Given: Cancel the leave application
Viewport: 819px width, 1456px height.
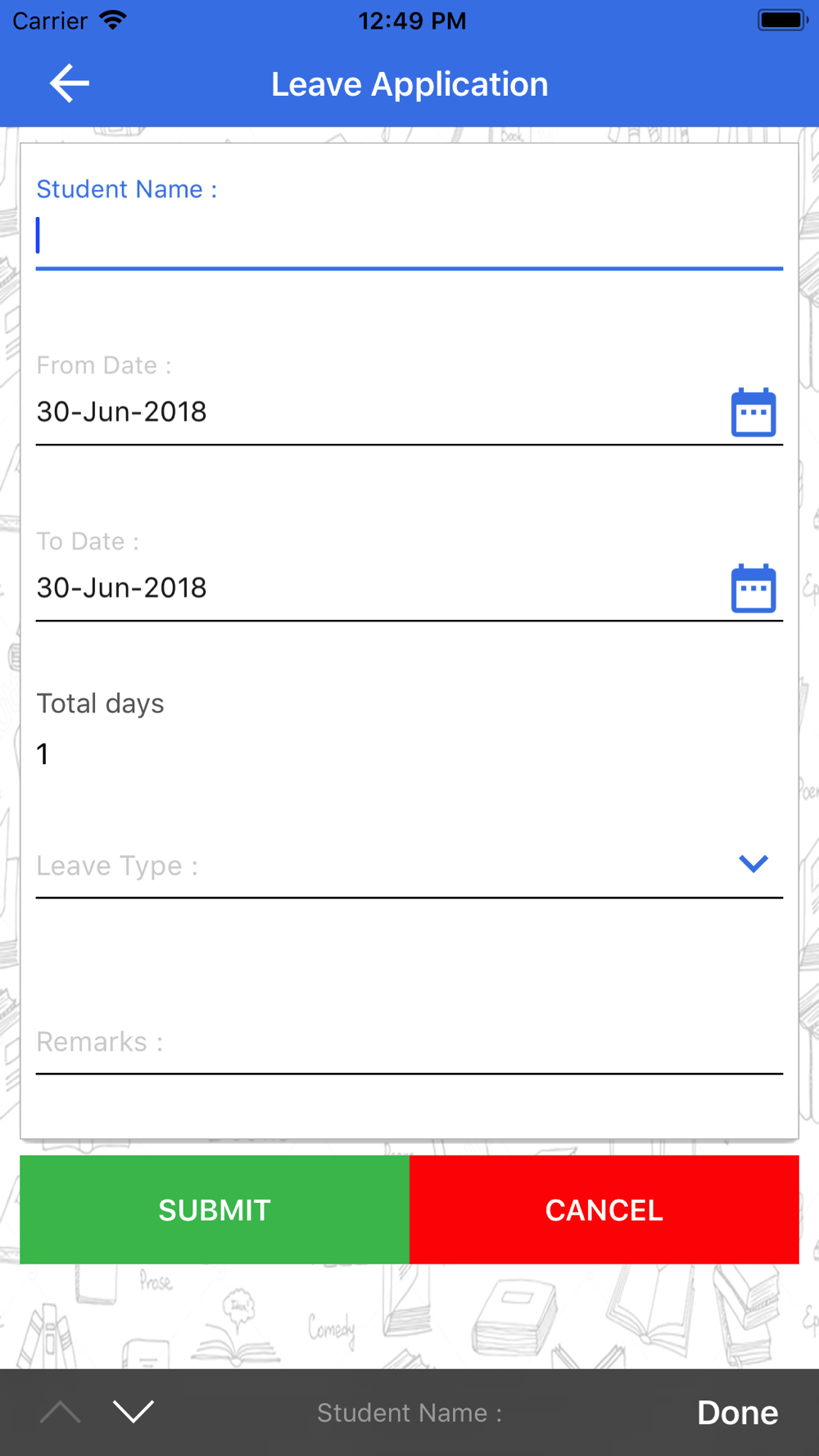Looking at the screenshot, I should 604,1210.
